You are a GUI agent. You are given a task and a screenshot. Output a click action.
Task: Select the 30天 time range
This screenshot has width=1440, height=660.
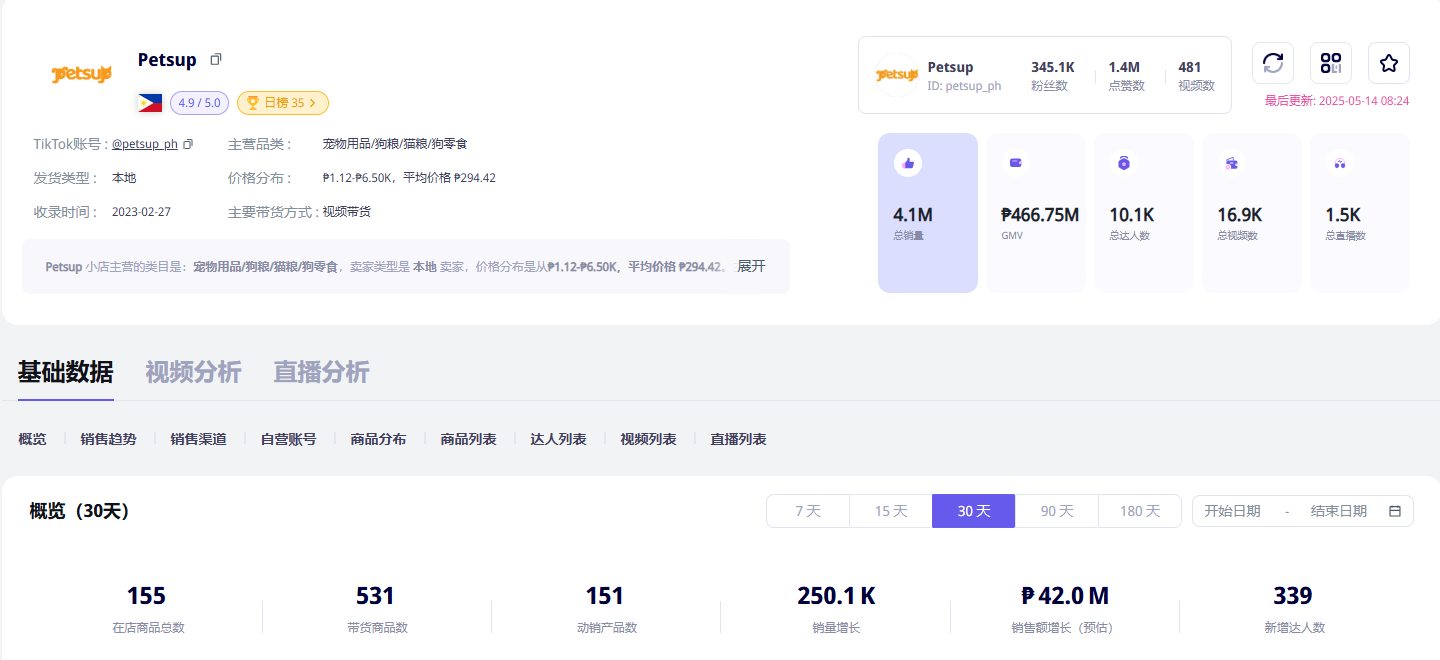pyautogui.click(x=974, y=511)
